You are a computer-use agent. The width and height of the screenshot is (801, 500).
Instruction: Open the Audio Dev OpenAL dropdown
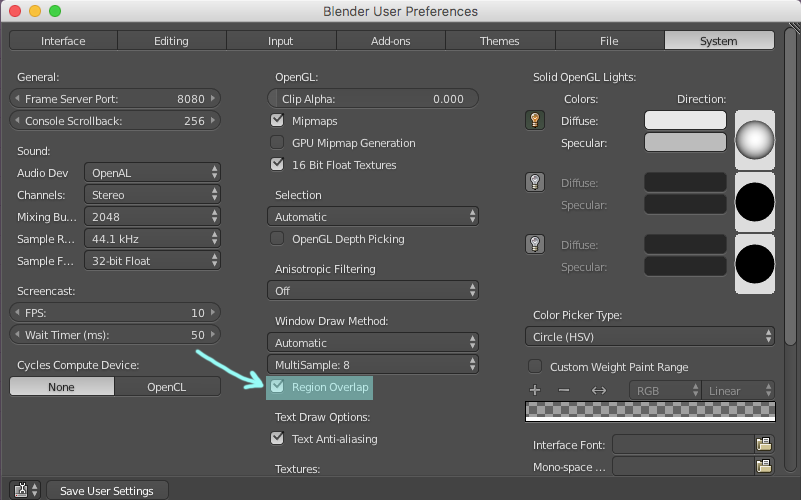152,173
